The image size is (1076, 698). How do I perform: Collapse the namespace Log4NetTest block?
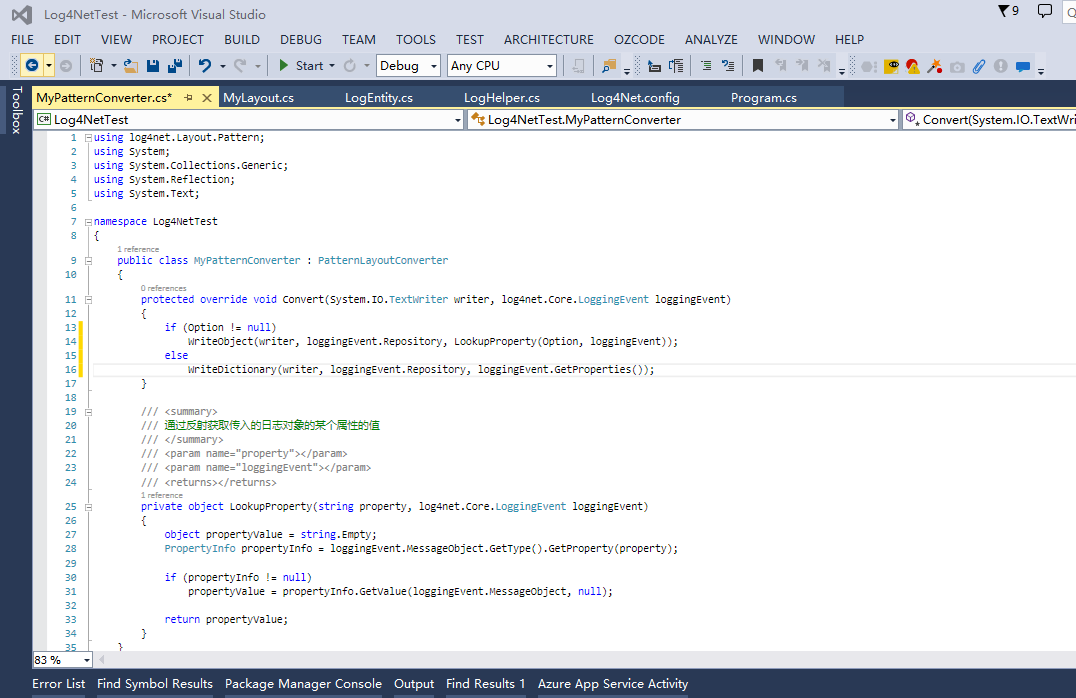88,222
